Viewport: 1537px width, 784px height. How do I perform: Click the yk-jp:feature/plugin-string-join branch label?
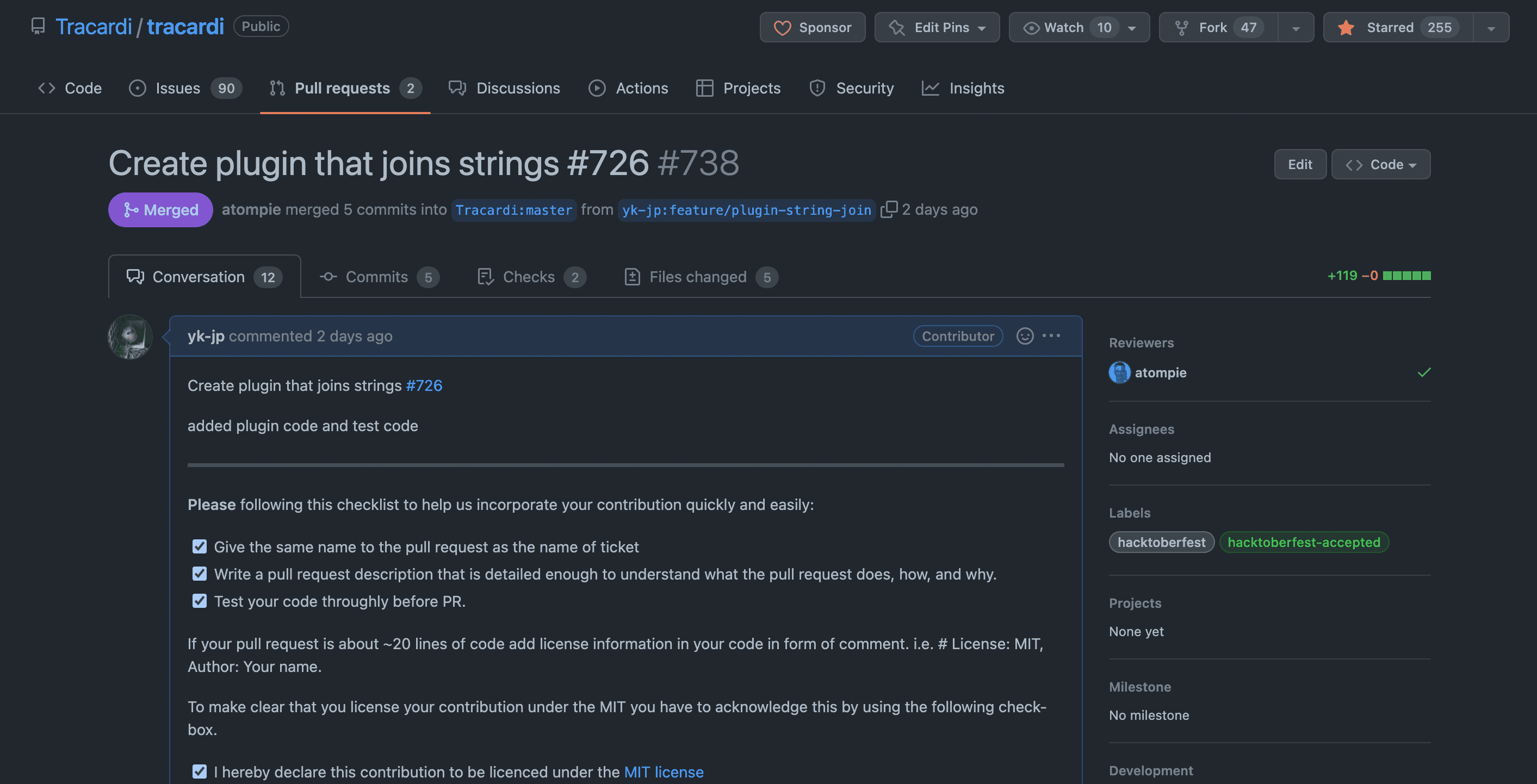click(x=746, y=210)
